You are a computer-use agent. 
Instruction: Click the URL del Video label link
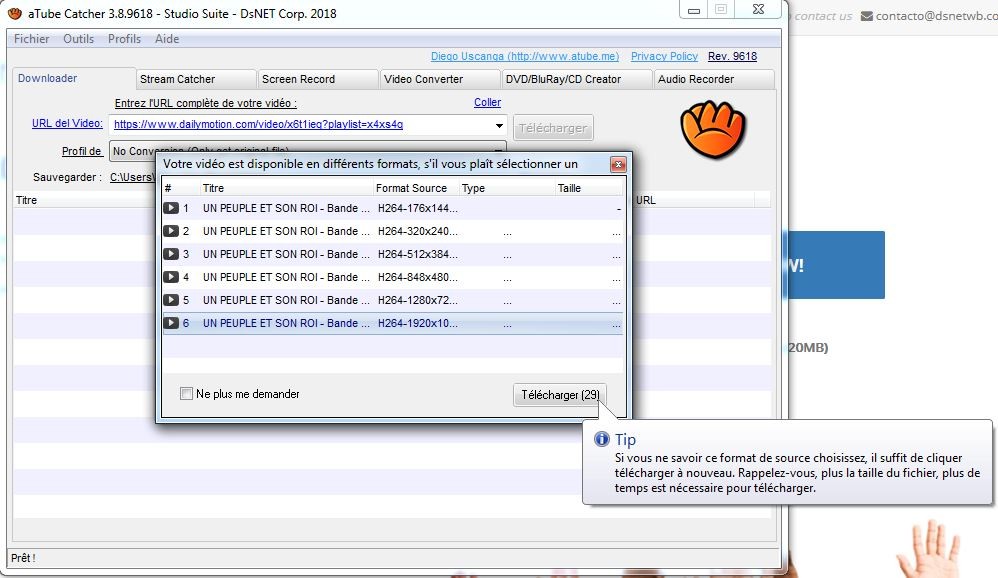(x=67, y=123)
